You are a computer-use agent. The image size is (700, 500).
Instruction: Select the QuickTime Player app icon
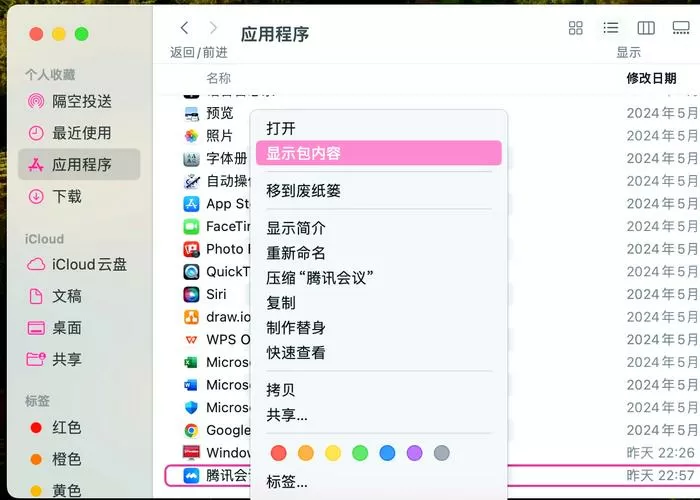click(x=192, y=272)
